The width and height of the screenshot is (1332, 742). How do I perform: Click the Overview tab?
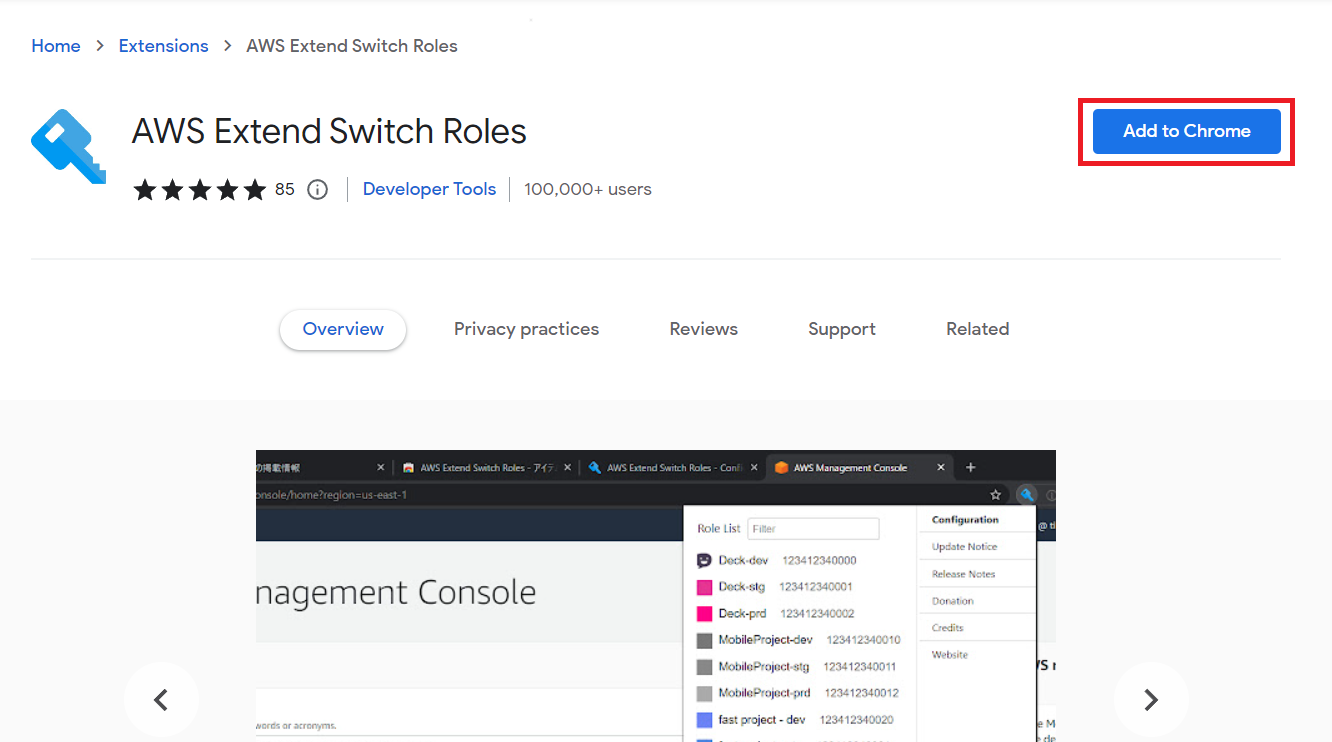(342, 328)
